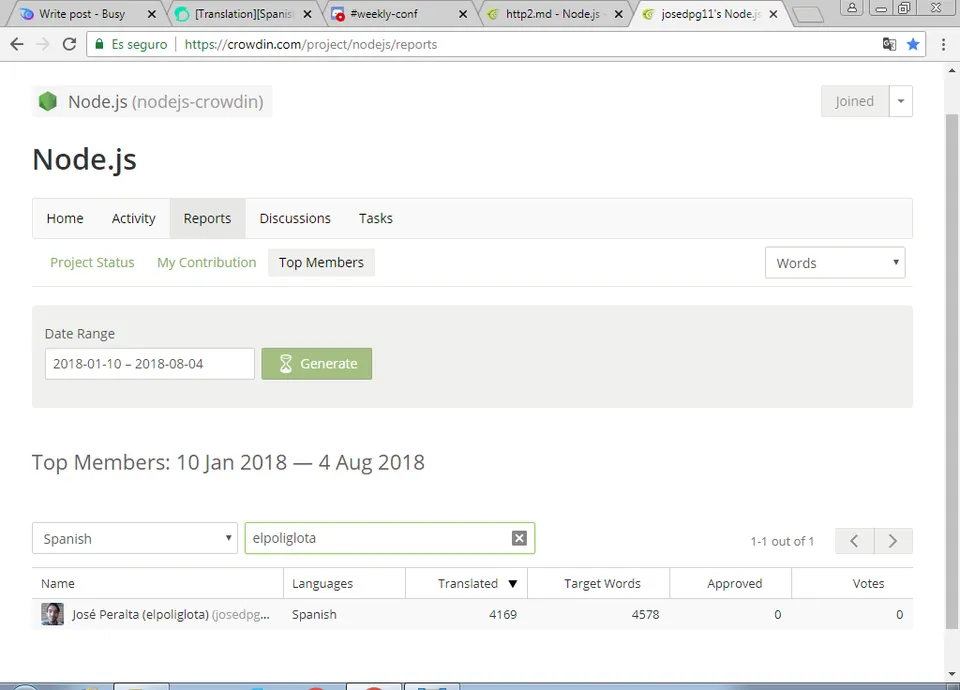Click the page vertical scrollbar

[951, 371]
